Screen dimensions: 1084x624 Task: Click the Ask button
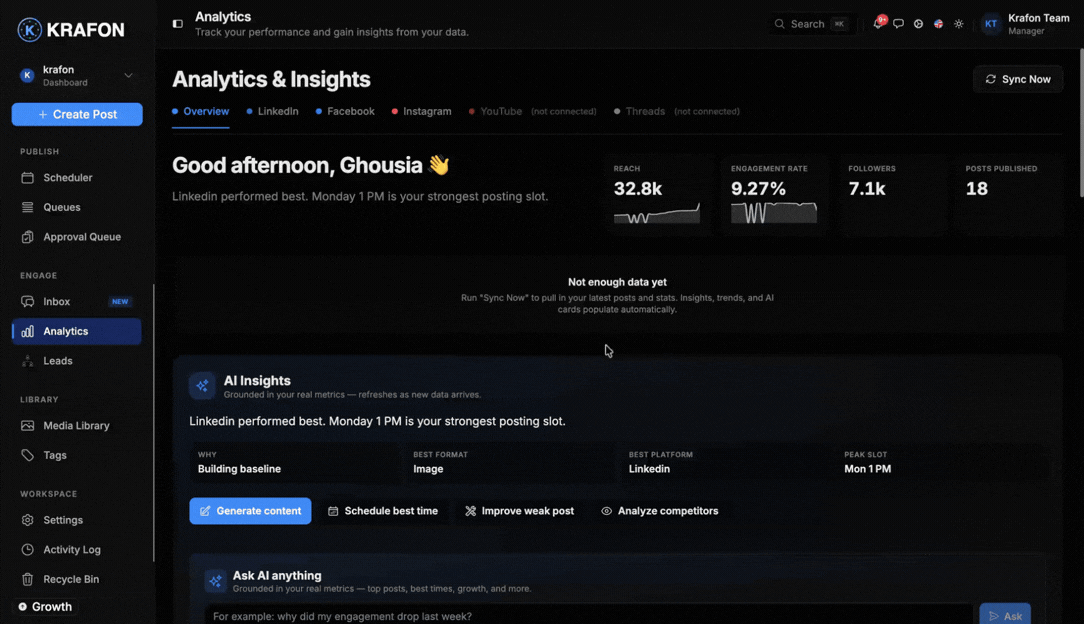coord(1004,615)
